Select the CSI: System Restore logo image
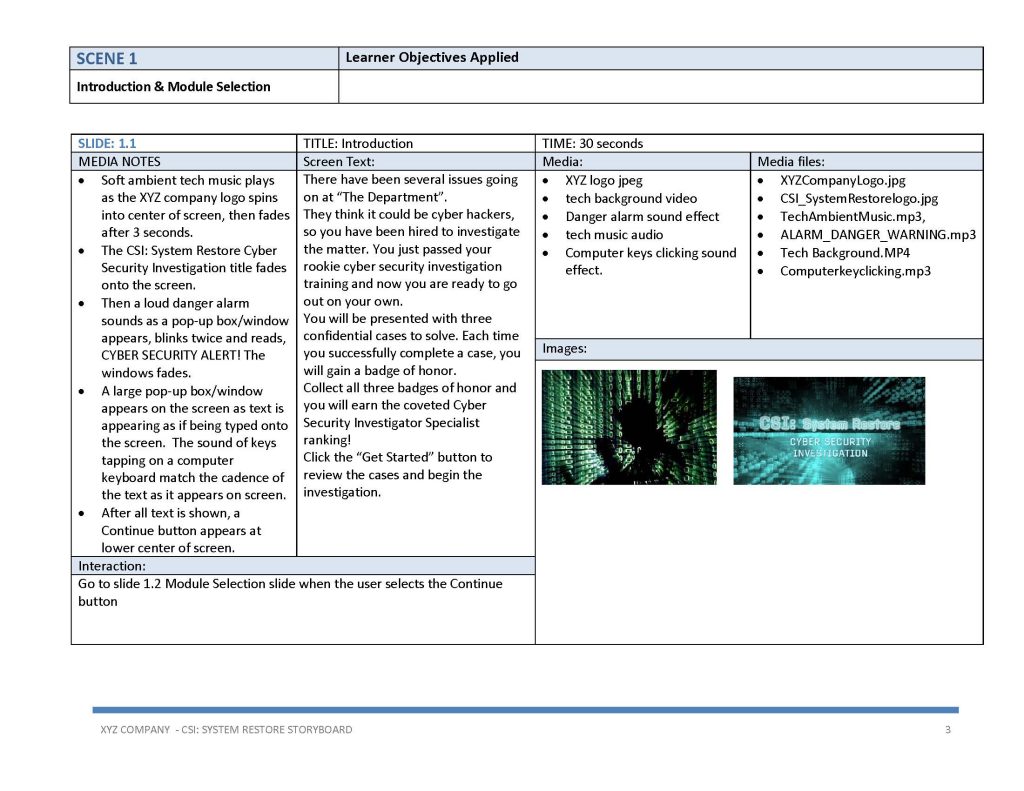This screenshot has width=1024, height=791. pos(829,431)
